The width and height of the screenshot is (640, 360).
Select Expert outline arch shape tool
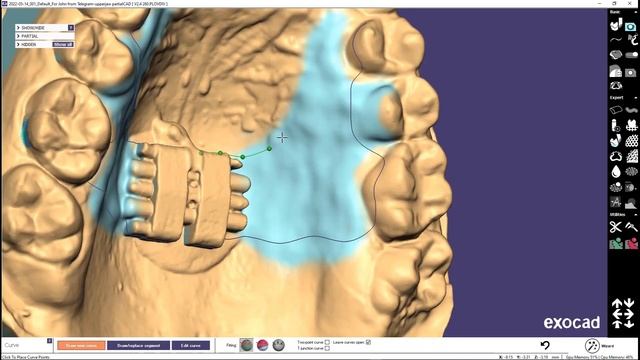(616, 156)
